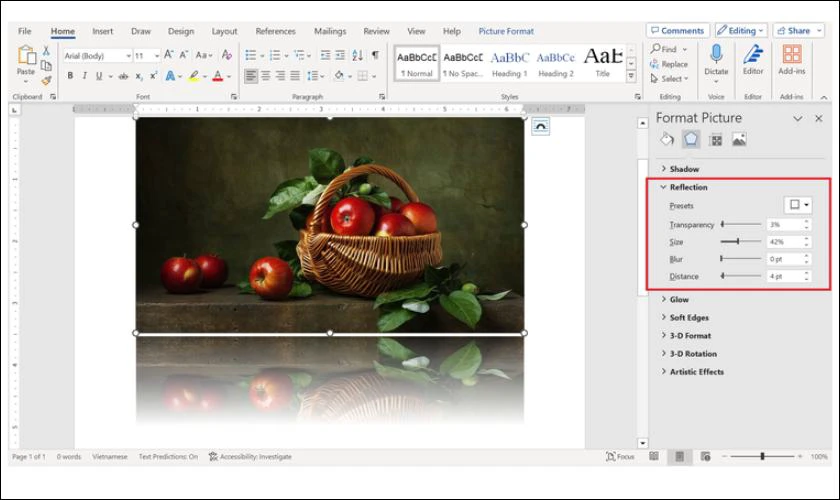
Task: Increase paragraph indent
Action: pyautogui.click(x=340, y=55)
